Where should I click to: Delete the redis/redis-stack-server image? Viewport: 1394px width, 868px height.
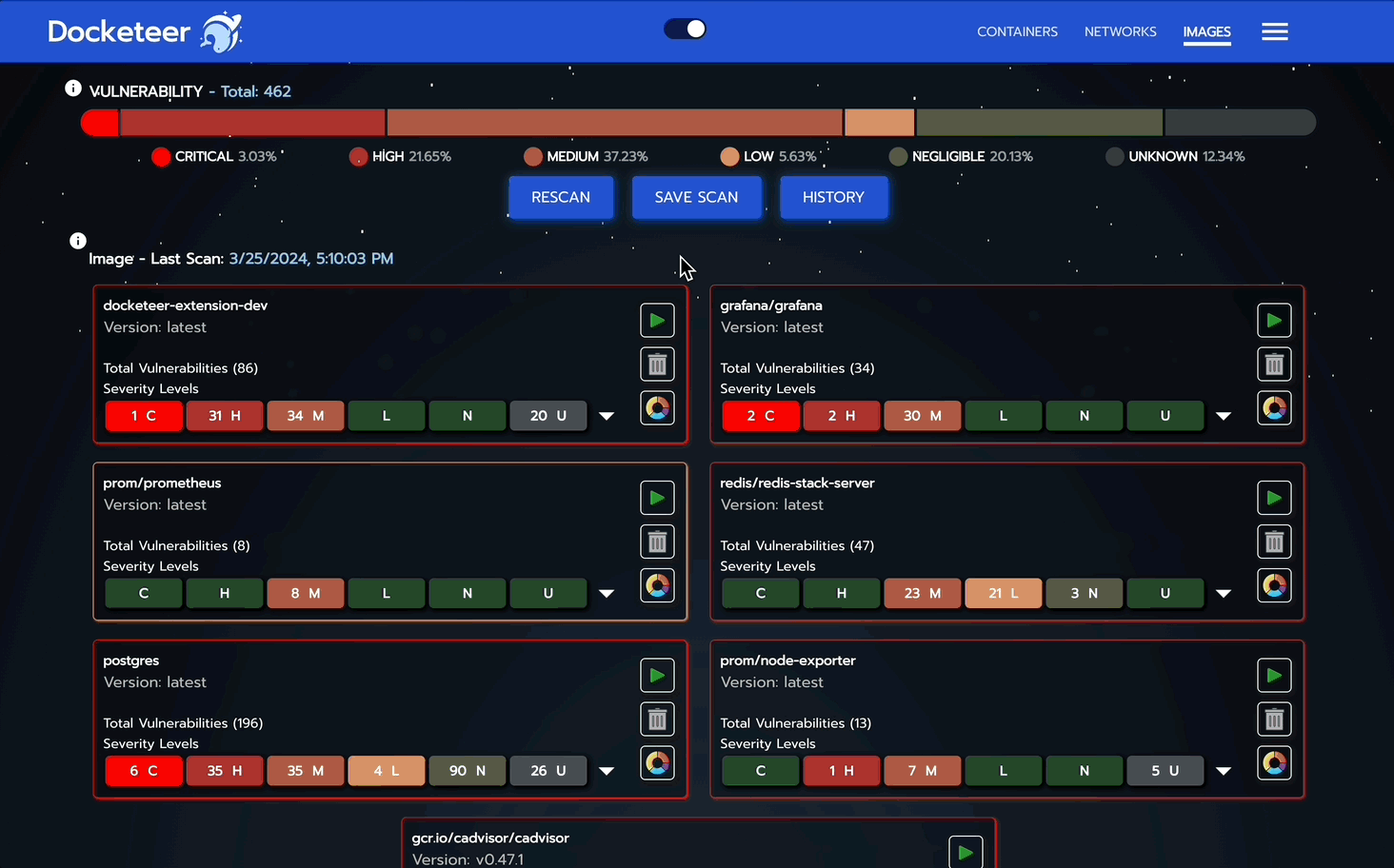click(1274, 542)
